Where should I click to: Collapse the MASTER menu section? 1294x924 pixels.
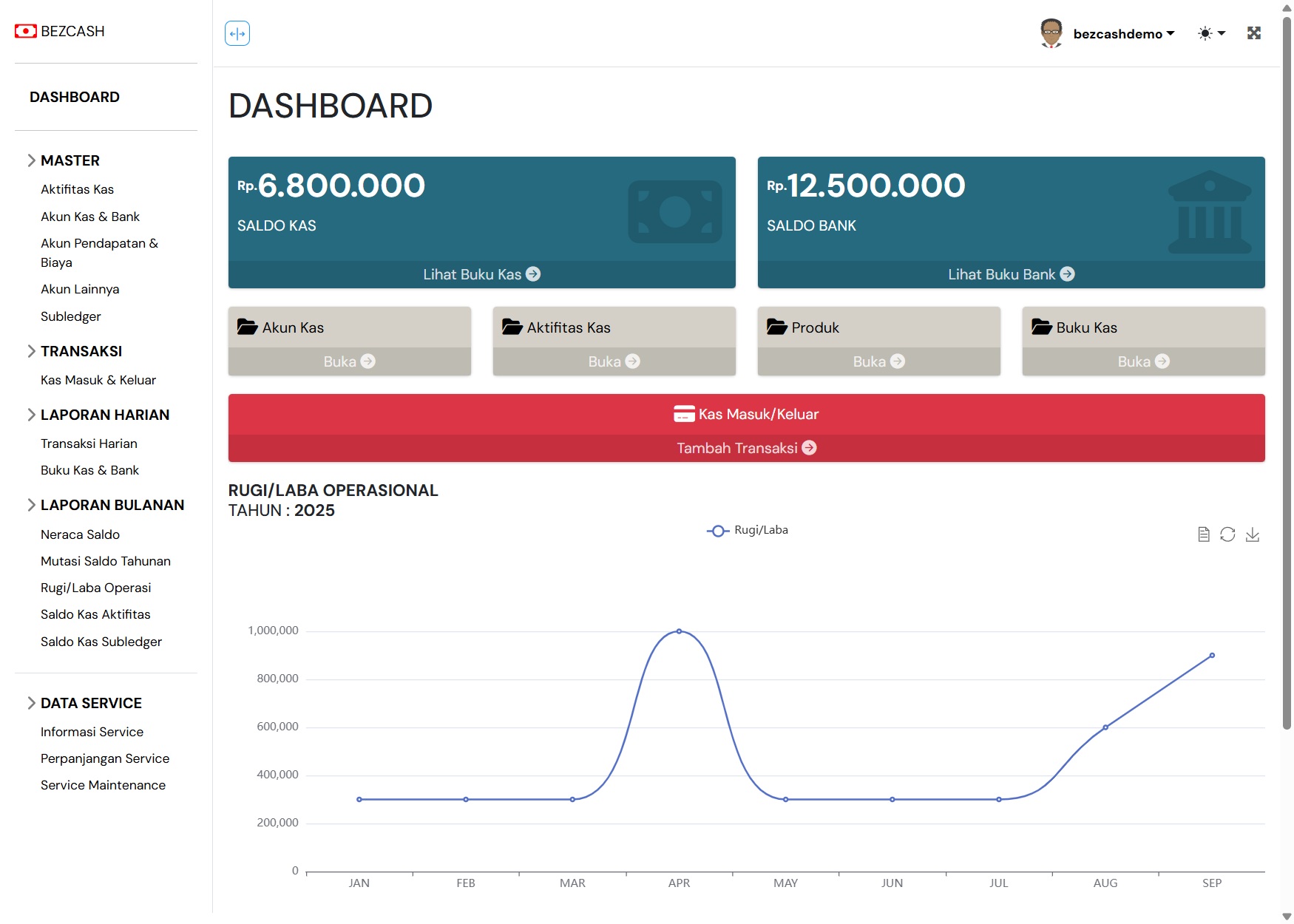(31, 160)
